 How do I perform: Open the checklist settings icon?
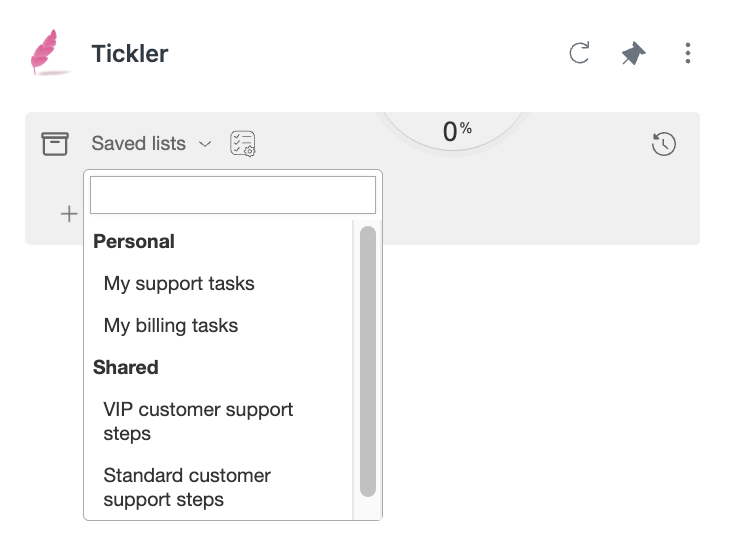point(243,143)
